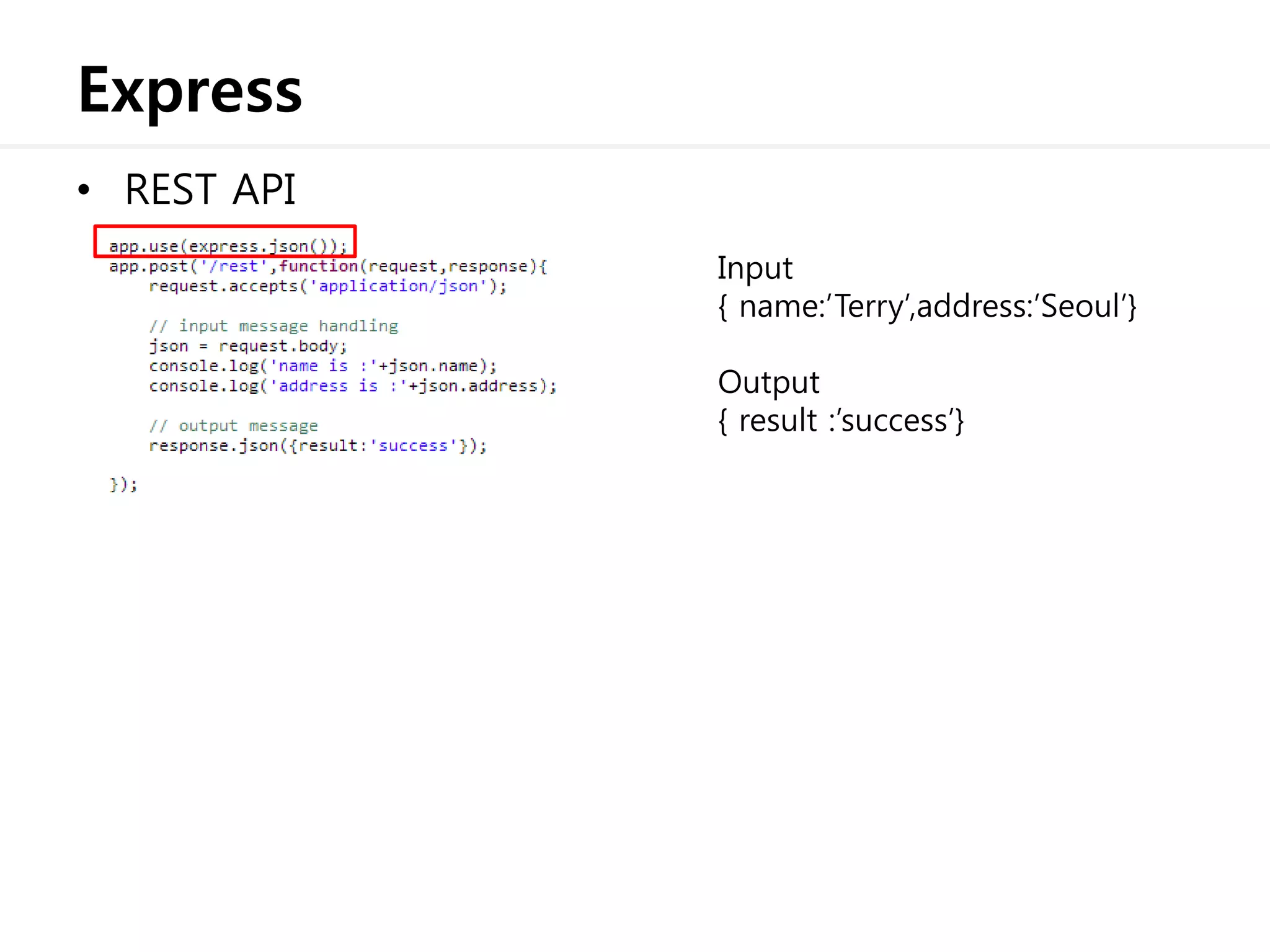The height and width of the screenshot is (952, 1270).
Task: Click the 'json = request.body;' line
Action: (248, 346)
